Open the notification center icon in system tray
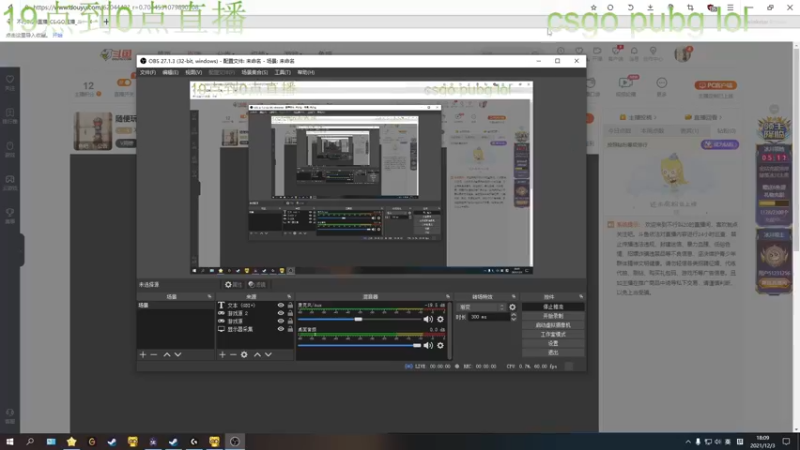Image resolution: width=800 pixels, height=450 pixels. point(786,441)
